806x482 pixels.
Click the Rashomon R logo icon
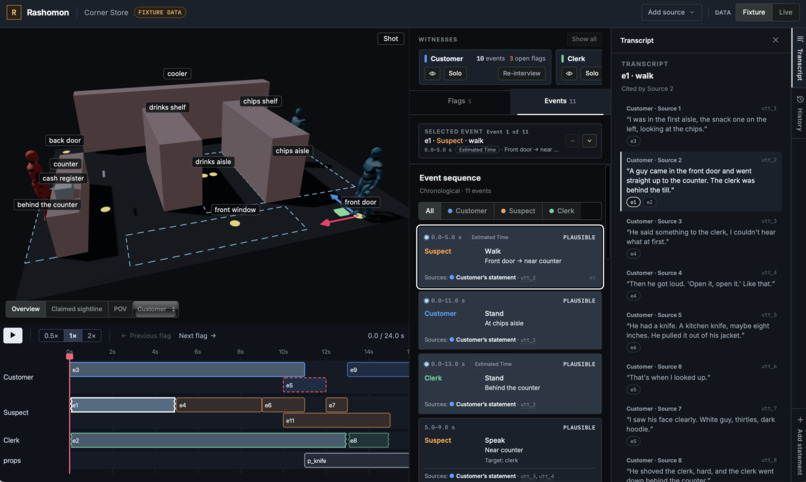tap(13, 12)
